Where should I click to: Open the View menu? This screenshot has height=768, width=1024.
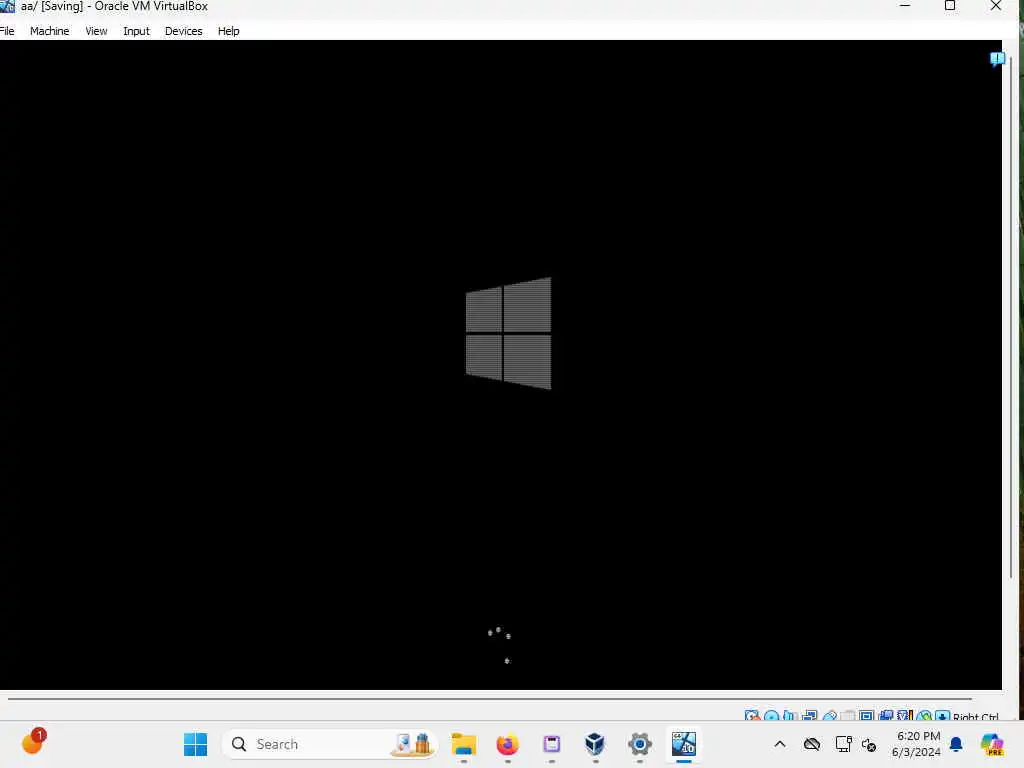(x=96, y=31)
